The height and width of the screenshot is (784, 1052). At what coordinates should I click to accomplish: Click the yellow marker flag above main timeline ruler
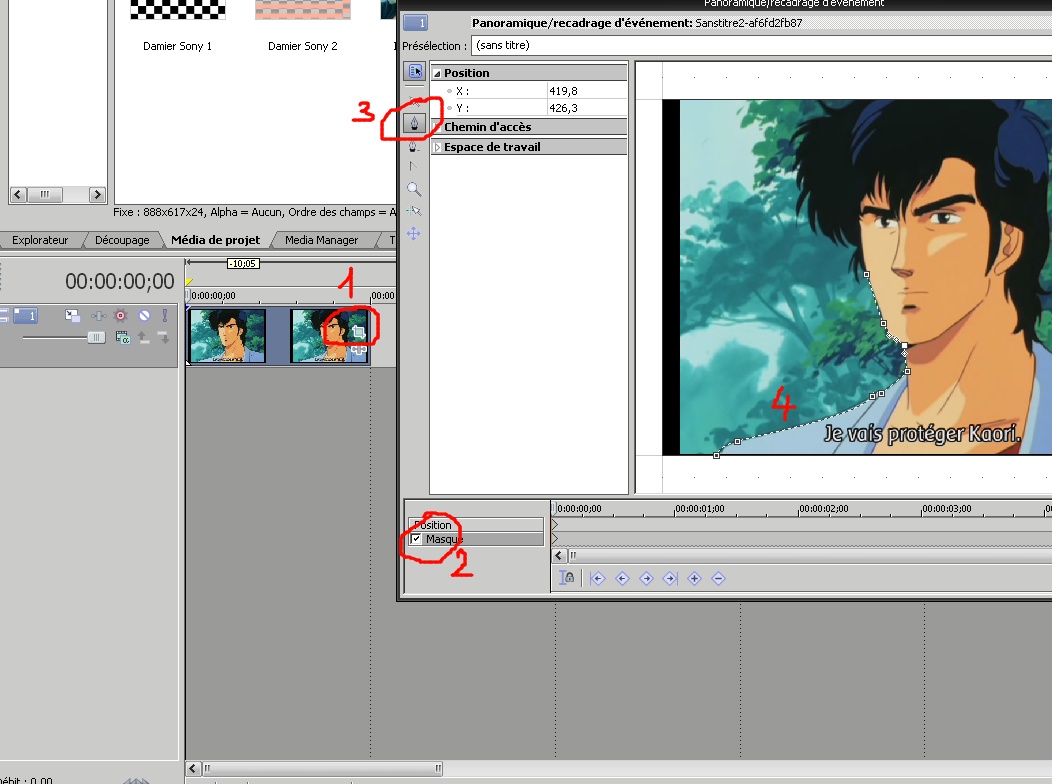(x=189, y=282)
